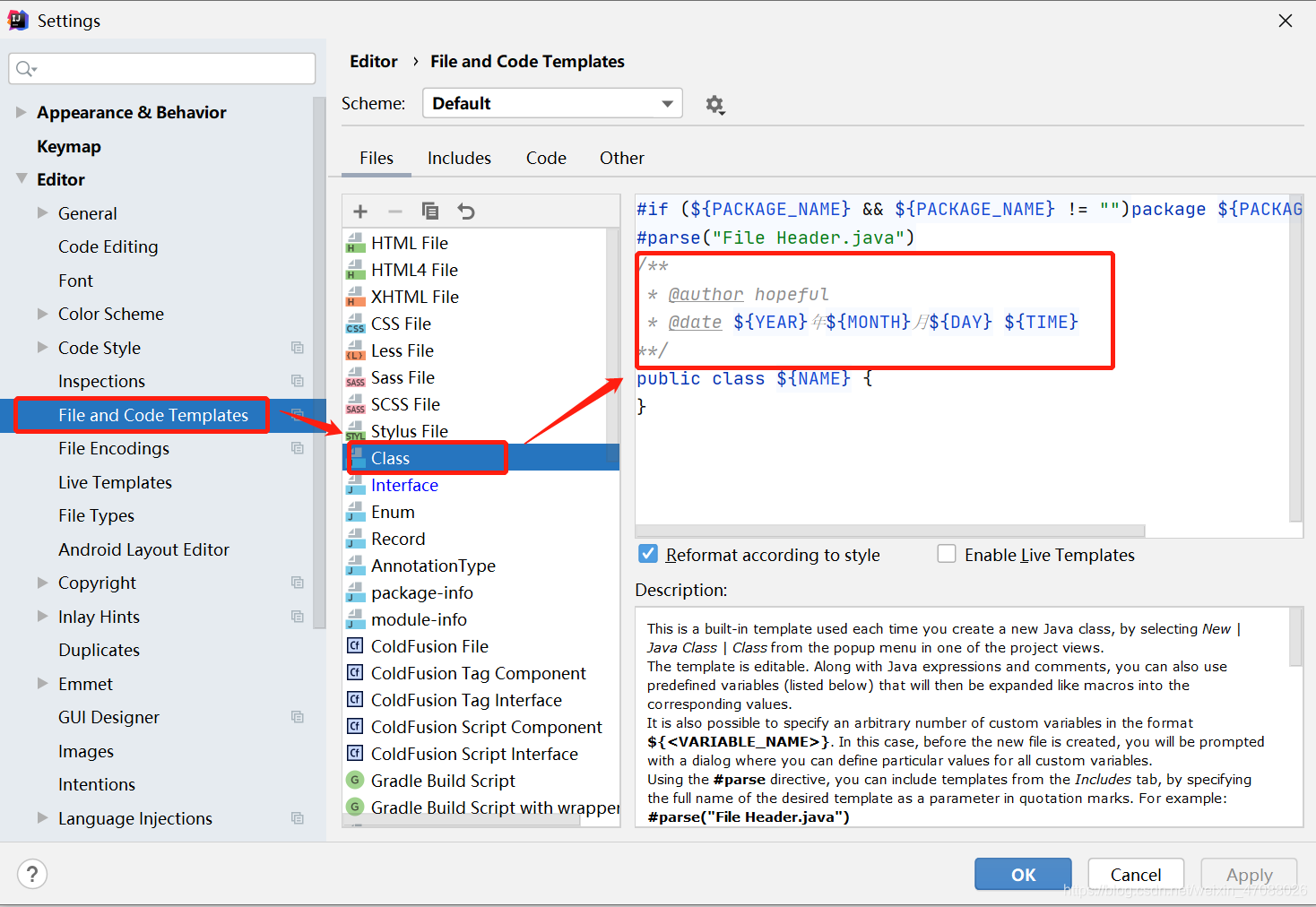The image size is (1316, 907).
Task: Click the Less File template icon
Action: (x=356, y=350)
